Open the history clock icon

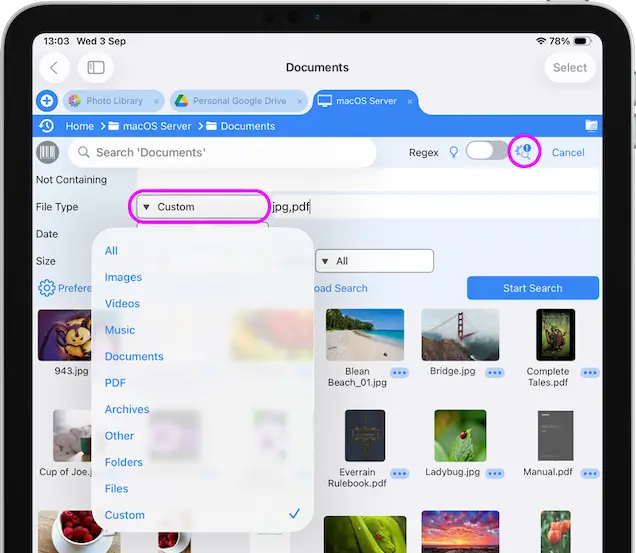coord(46,126)
